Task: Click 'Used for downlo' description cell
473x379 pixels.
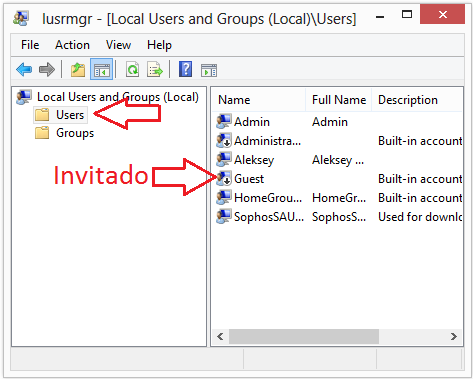Action: point(420,217)
